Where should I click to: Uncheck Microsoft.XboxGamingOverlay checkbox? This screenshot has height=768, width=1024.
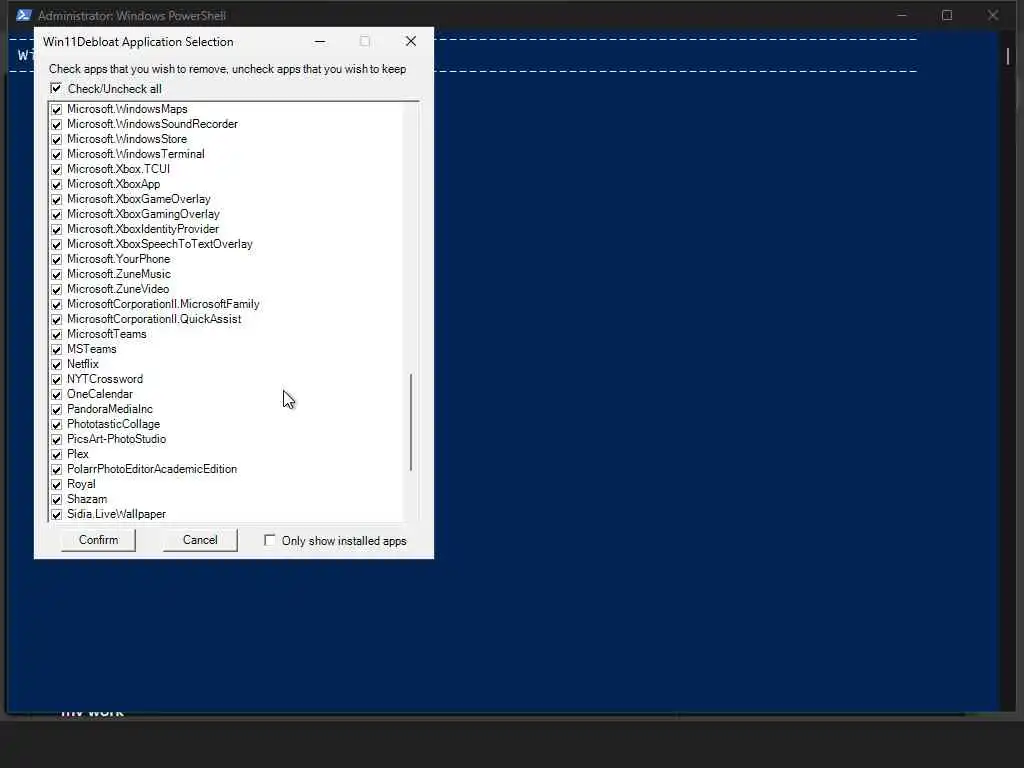tap(57, 215)
